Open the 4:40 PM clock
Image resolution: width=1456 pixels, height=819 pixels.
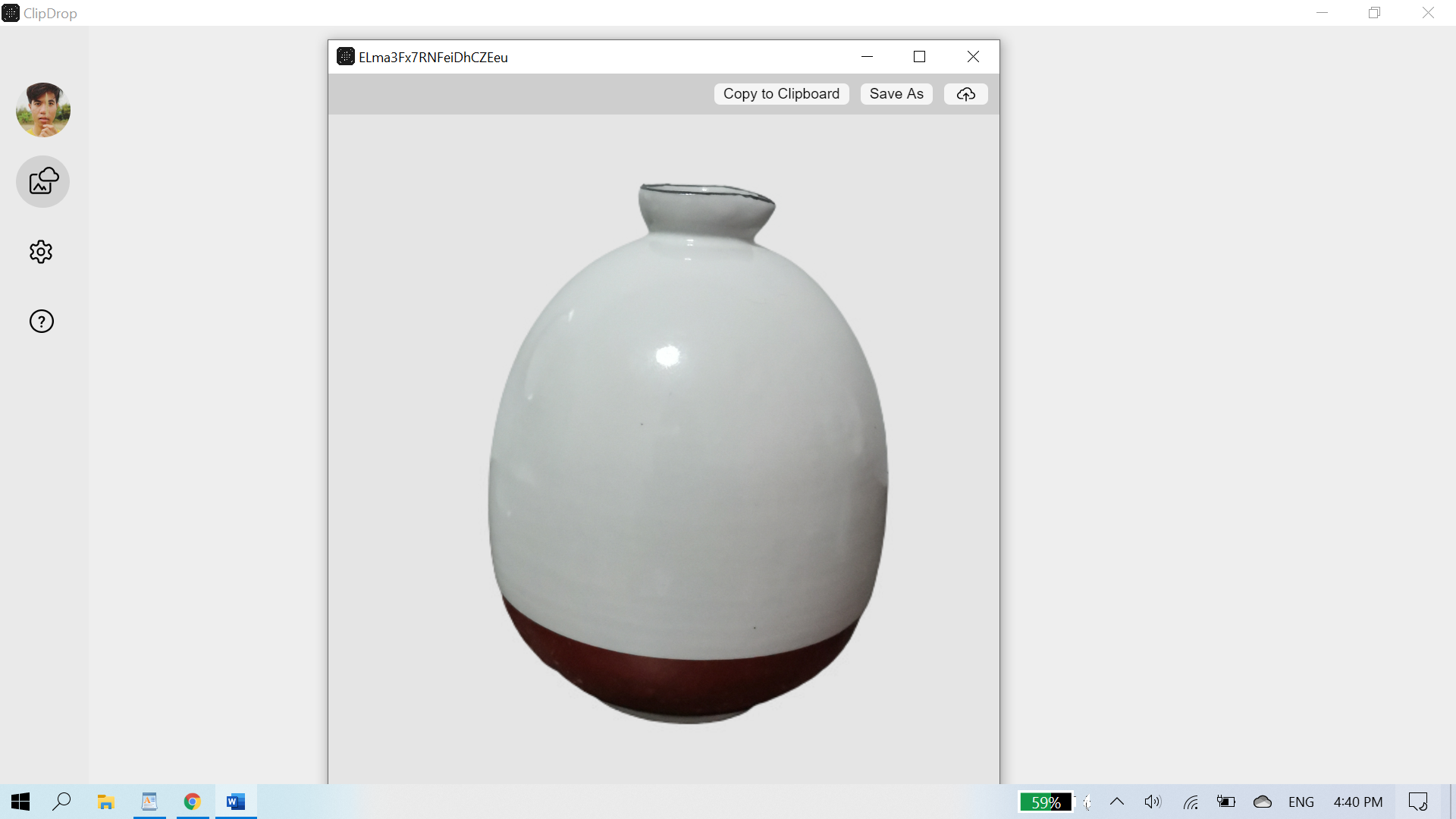tap(1358, 802)
